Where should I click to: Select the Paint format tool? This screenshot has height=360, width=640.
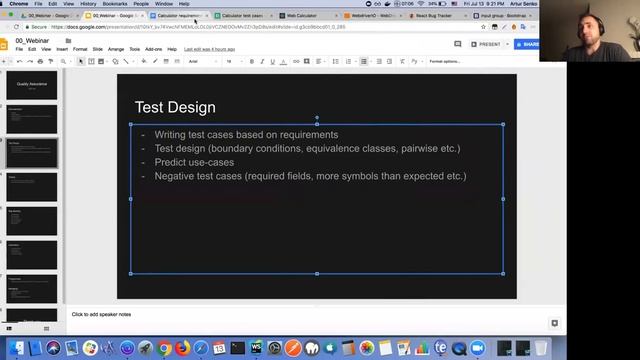click(51, 61)
